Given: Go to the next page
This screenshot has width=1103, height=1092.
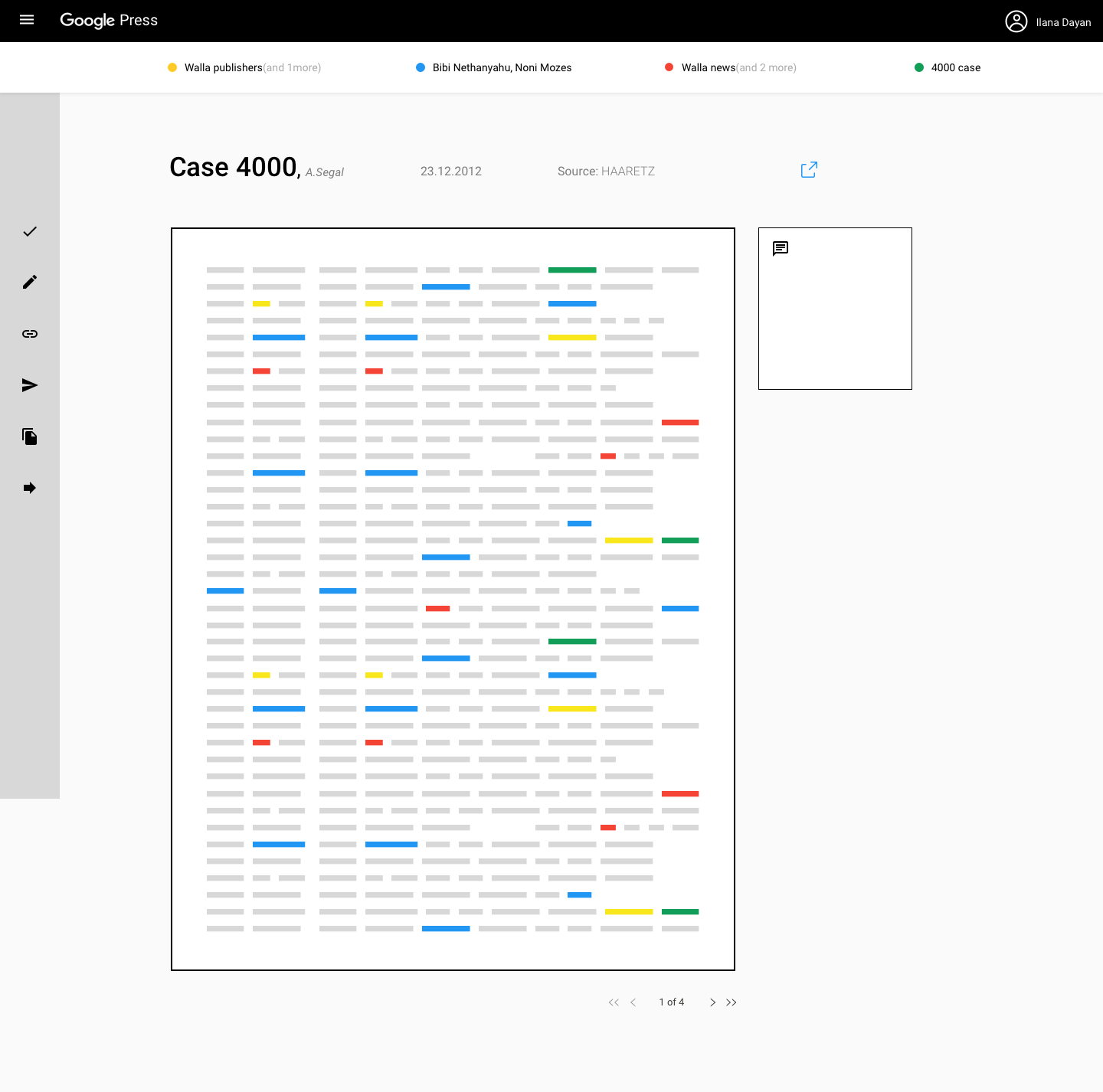Looking at the screenshot, I should (x=712, y=1002).
